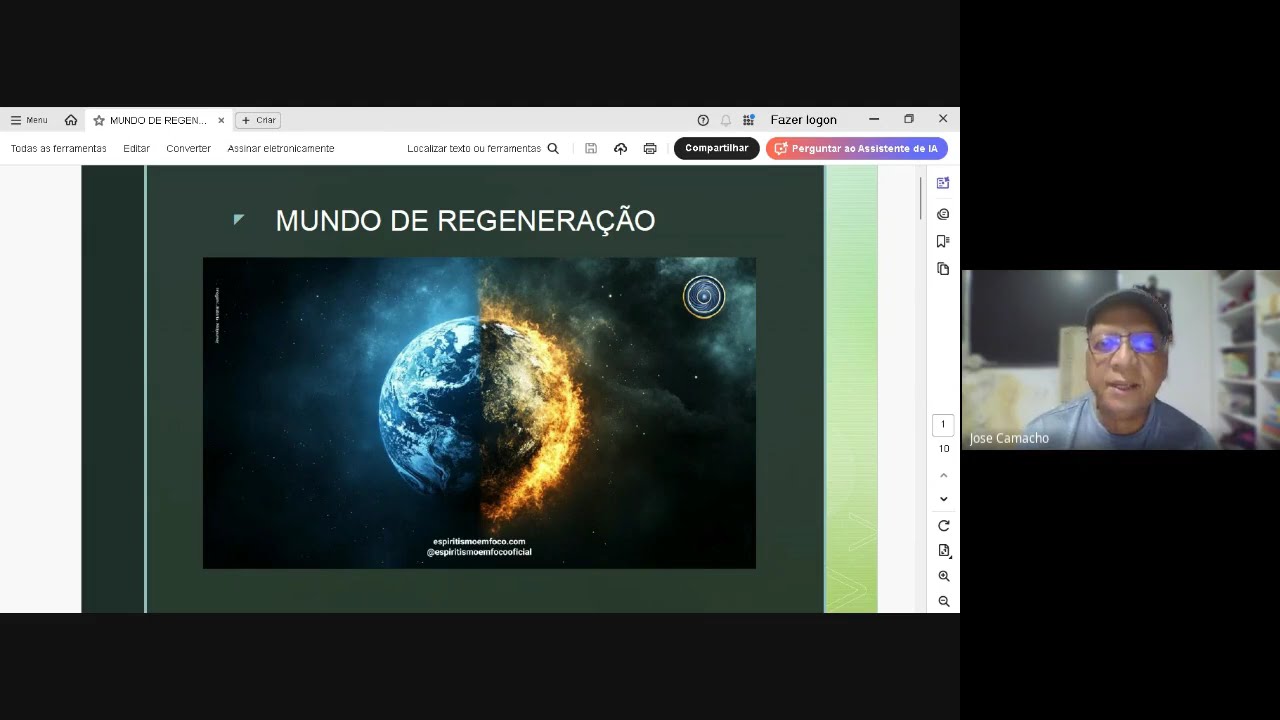
Task: Open the apps grid icon
Action: coord(748,120)
